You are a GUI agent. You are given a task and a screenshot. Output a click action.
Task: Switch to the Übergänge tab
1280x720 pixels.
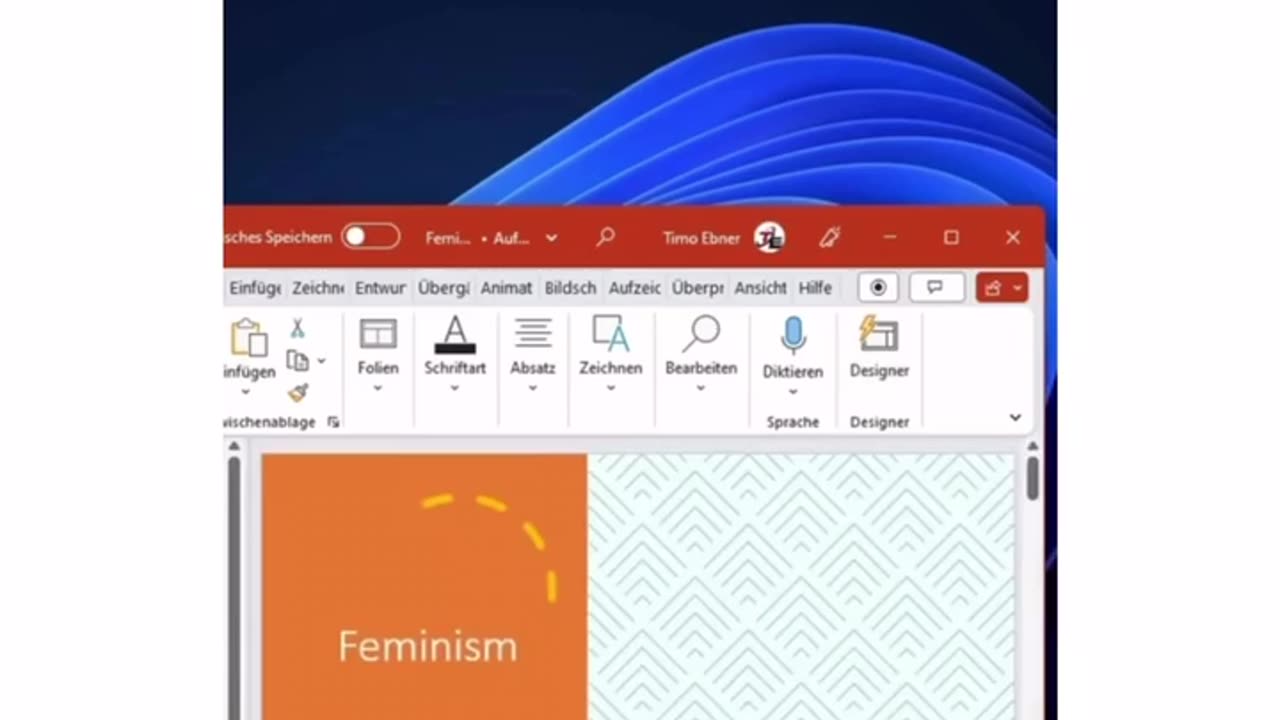(x=443, y=288)
